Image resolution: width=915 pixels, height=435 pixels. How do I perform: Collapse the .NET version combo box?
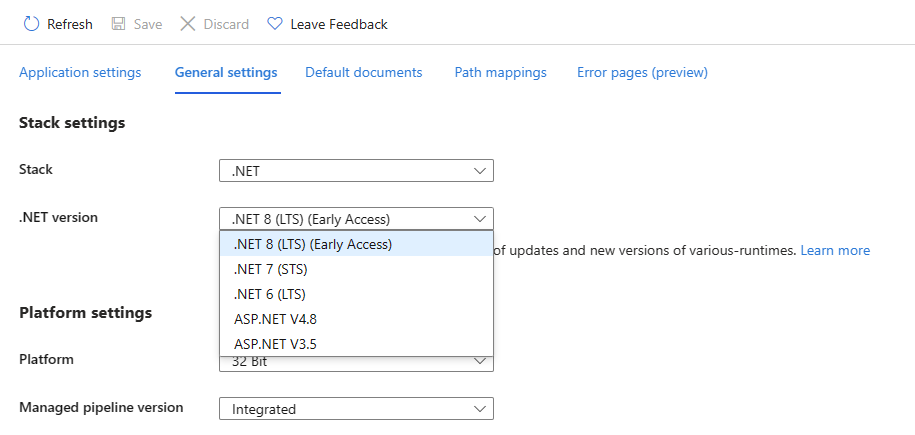[x=357, y=219]
